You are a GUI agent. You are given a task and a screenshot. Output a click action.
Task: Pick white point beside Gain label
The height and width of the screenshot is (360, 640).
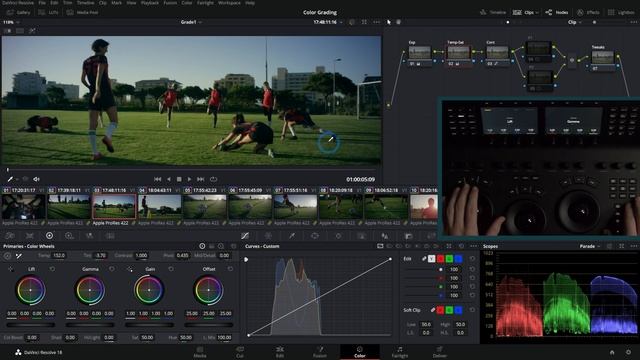coord(130,269)
